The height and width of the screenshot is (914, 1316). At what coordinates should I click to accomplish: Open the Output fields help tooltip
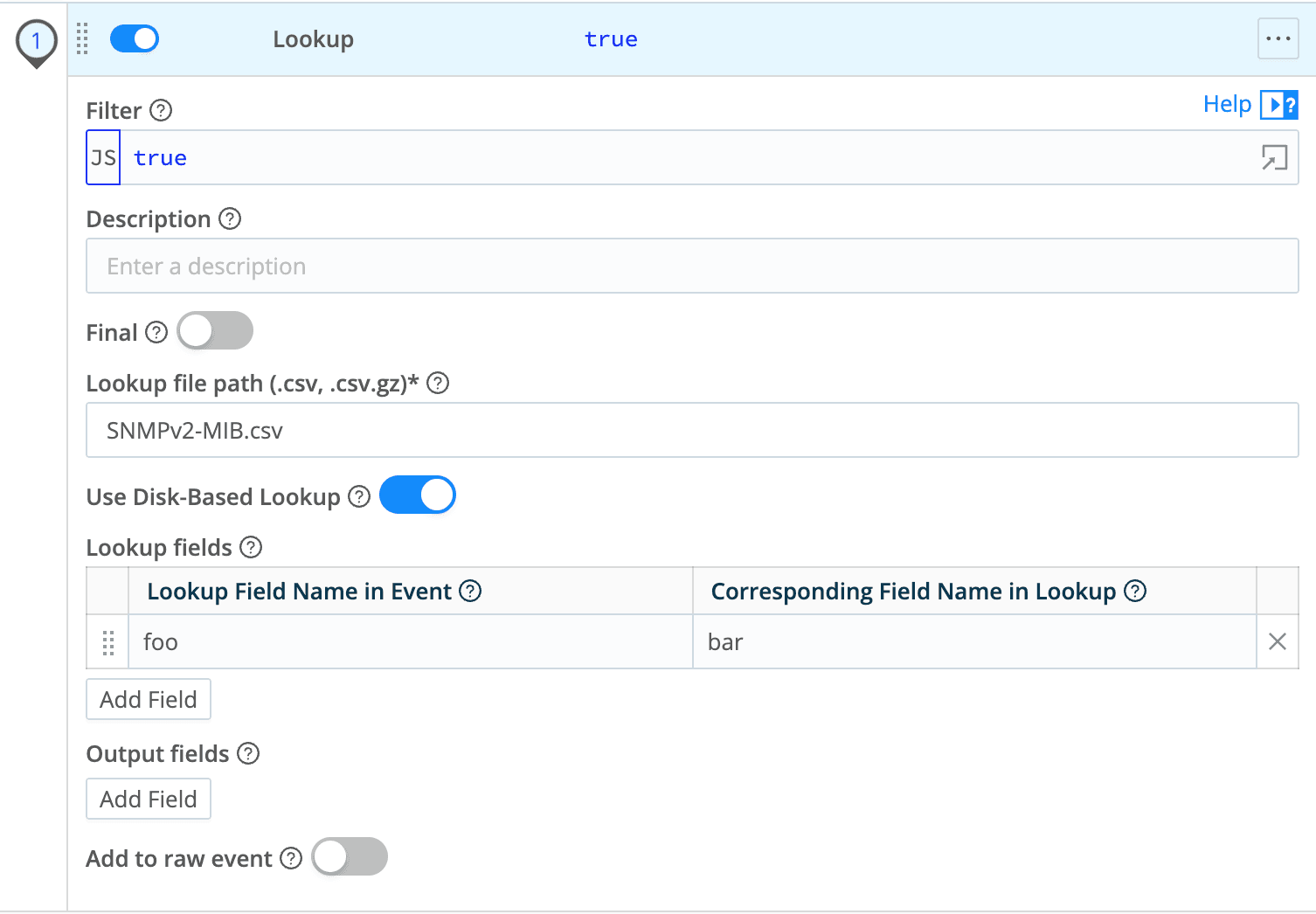click(x=247, y=754)
